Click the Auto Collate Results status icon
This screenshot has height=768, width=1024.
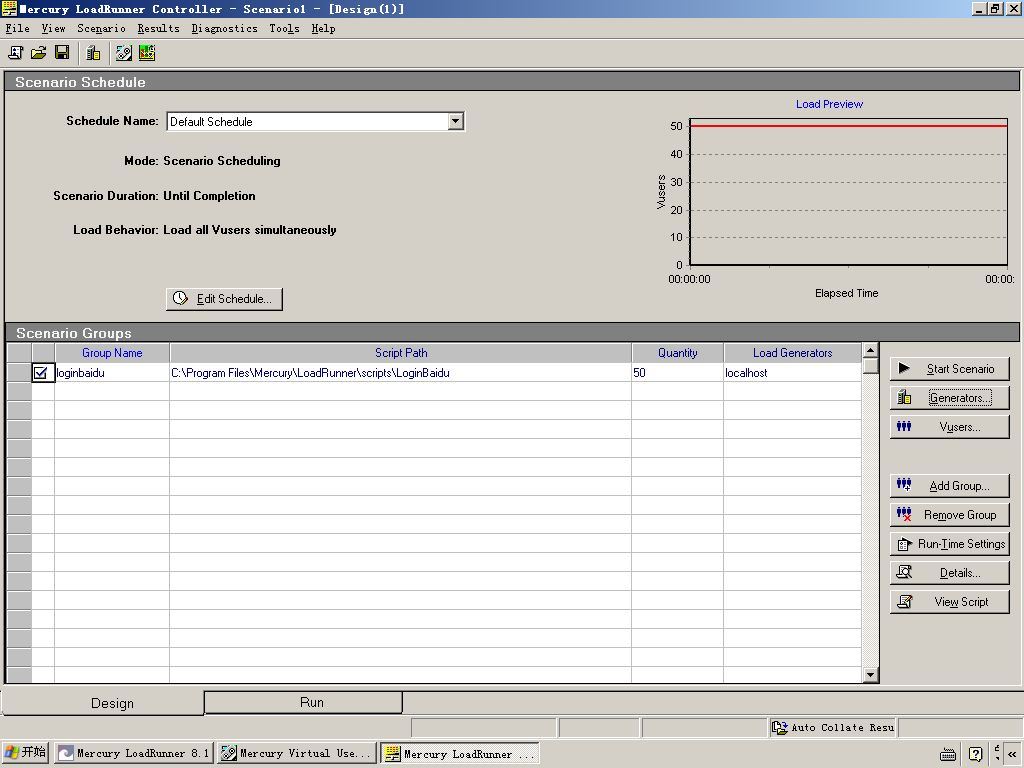tap(779, 728)
